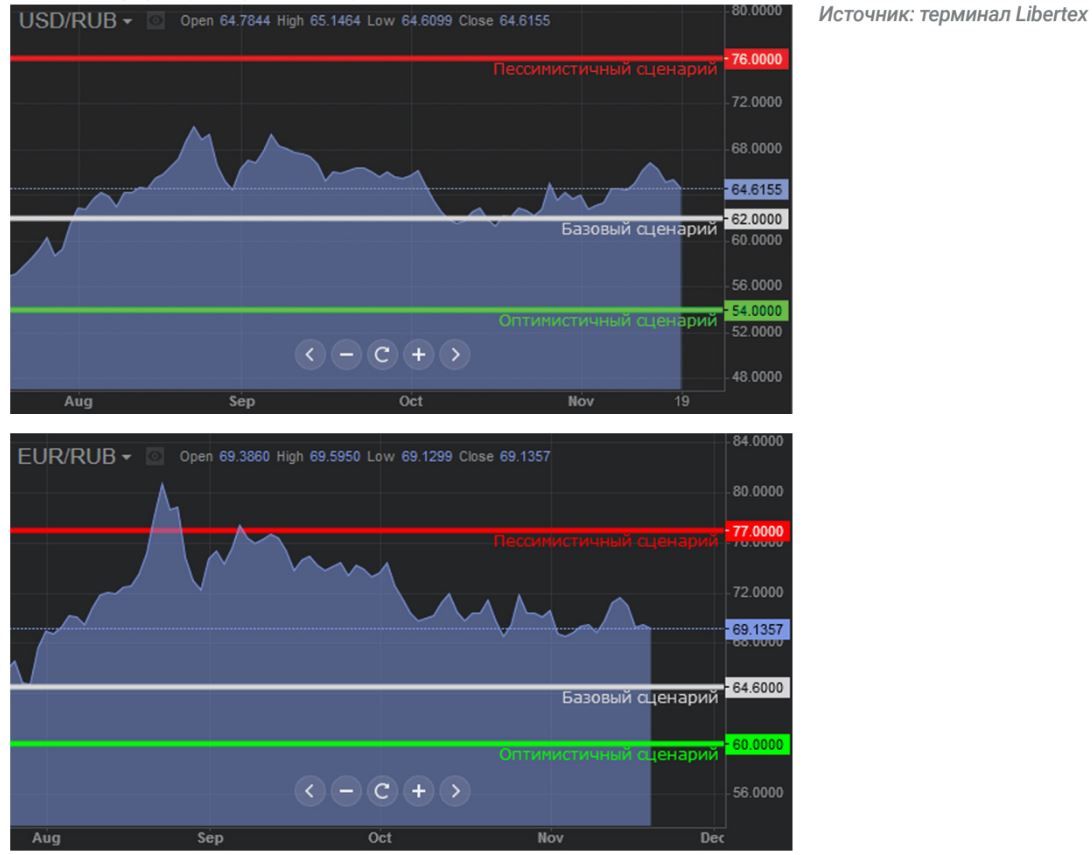This screenshot has width=1092, height=855.
Task: Zoom in USD/RUB chart with plus button
Action: tap(419, 354)
